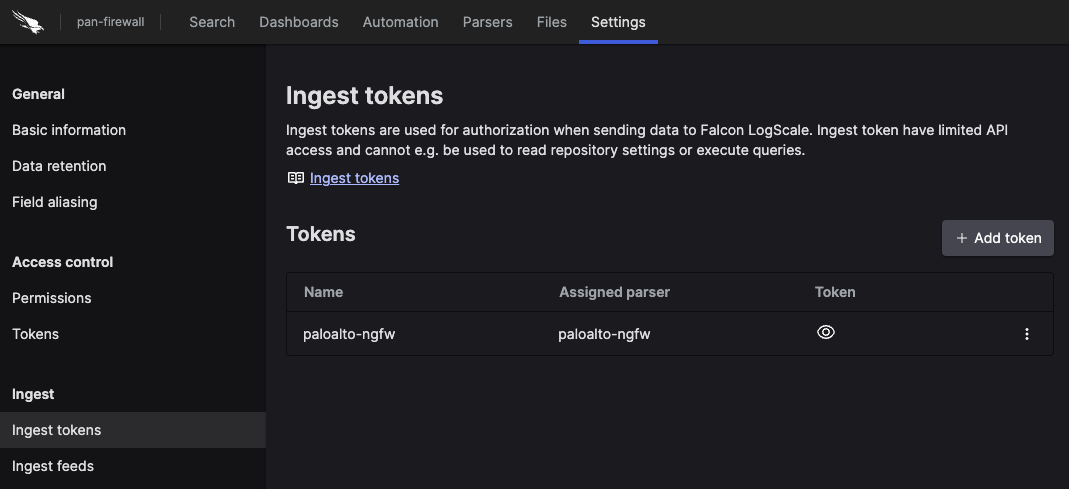Open Field aliasing settings
The image size is (1069, 489).
(55, 202)
